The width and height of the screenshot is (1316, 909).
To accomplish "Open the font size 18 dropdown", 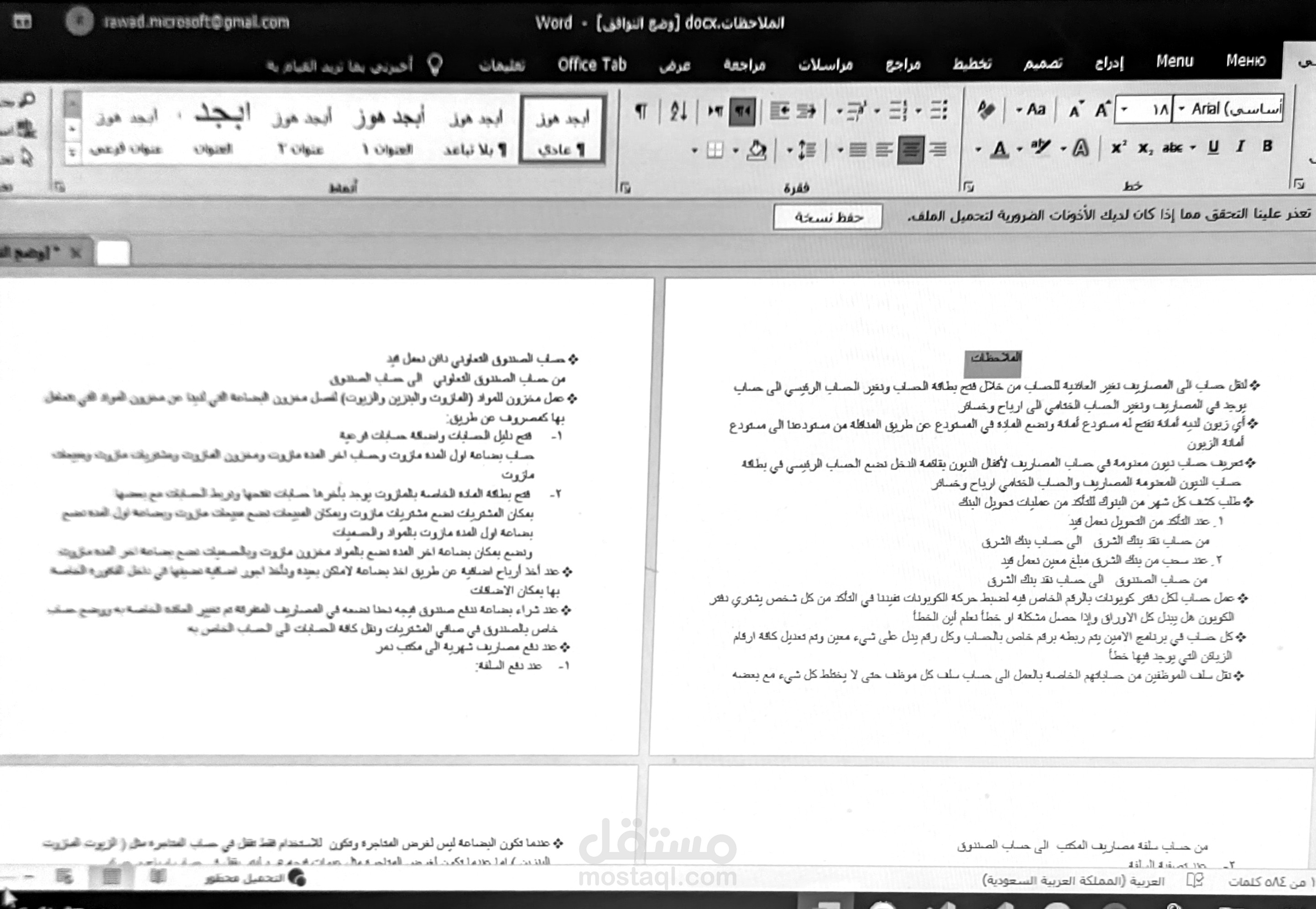I will (1124, 110).
